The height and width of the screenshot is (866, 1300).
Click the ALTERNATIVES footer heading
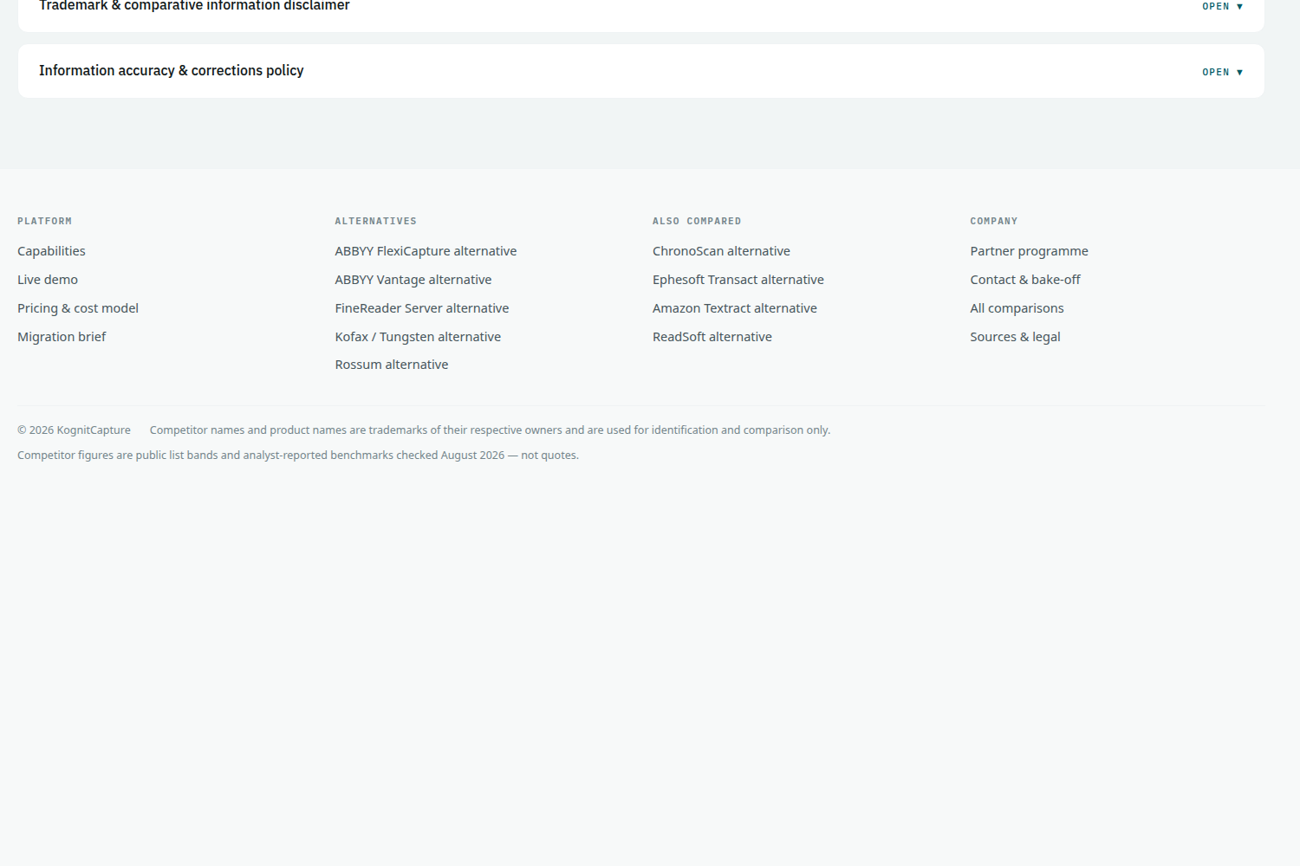[x=376, y=221]
